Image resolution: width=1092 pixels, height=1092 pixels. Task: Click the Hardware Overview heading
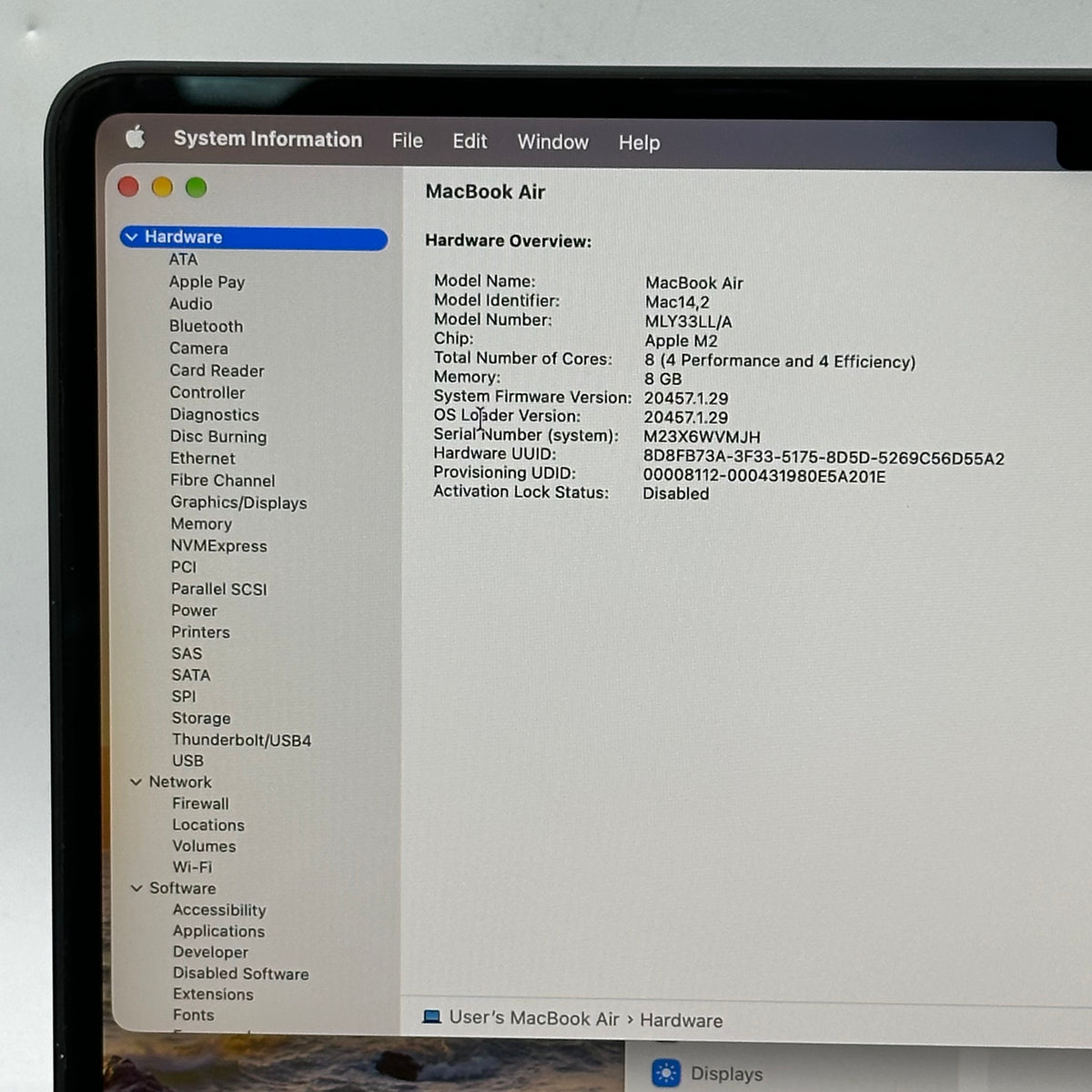point(508,241)
